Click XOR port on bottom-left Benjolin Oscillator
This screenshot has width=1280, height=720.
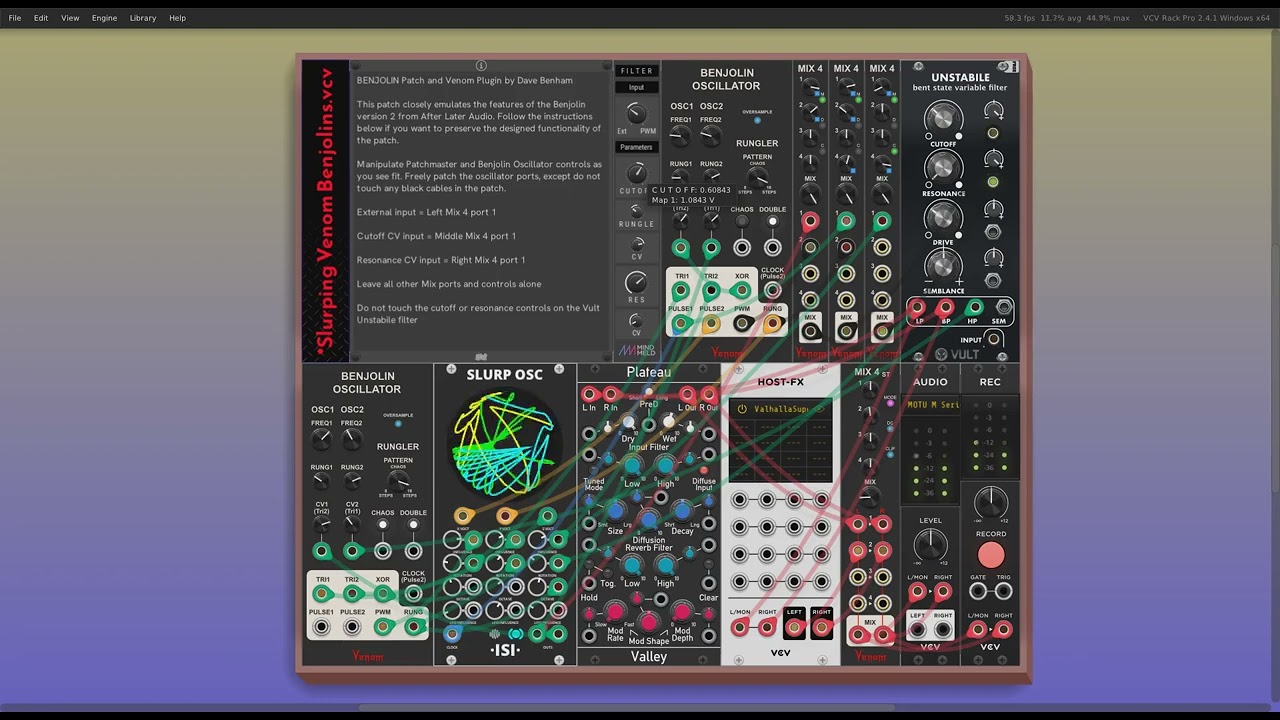pos(383,594)
